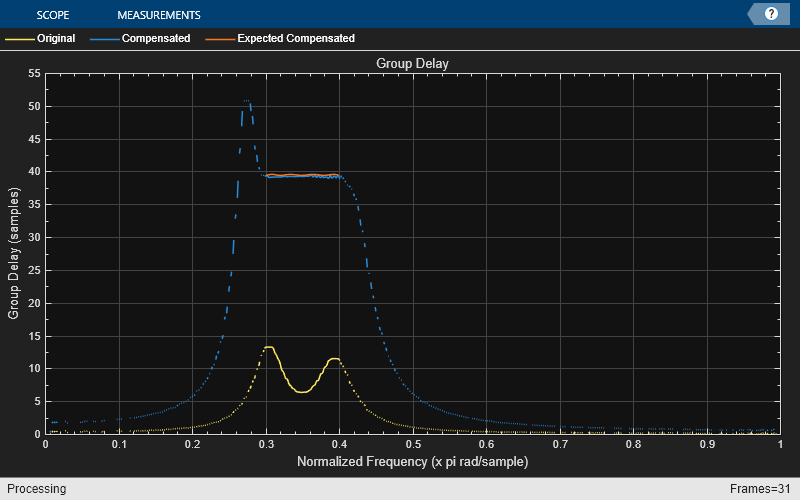Click the help question mark icon
The height and width of the screenshot is (500, 800).
pos(771,14)
